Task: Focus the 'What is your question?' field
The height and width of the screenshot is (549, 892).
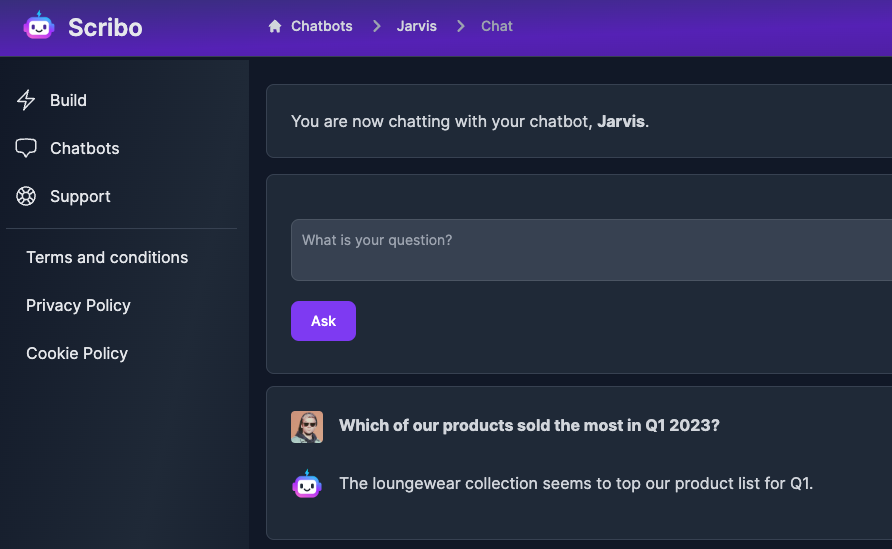Action: point(592,250)
